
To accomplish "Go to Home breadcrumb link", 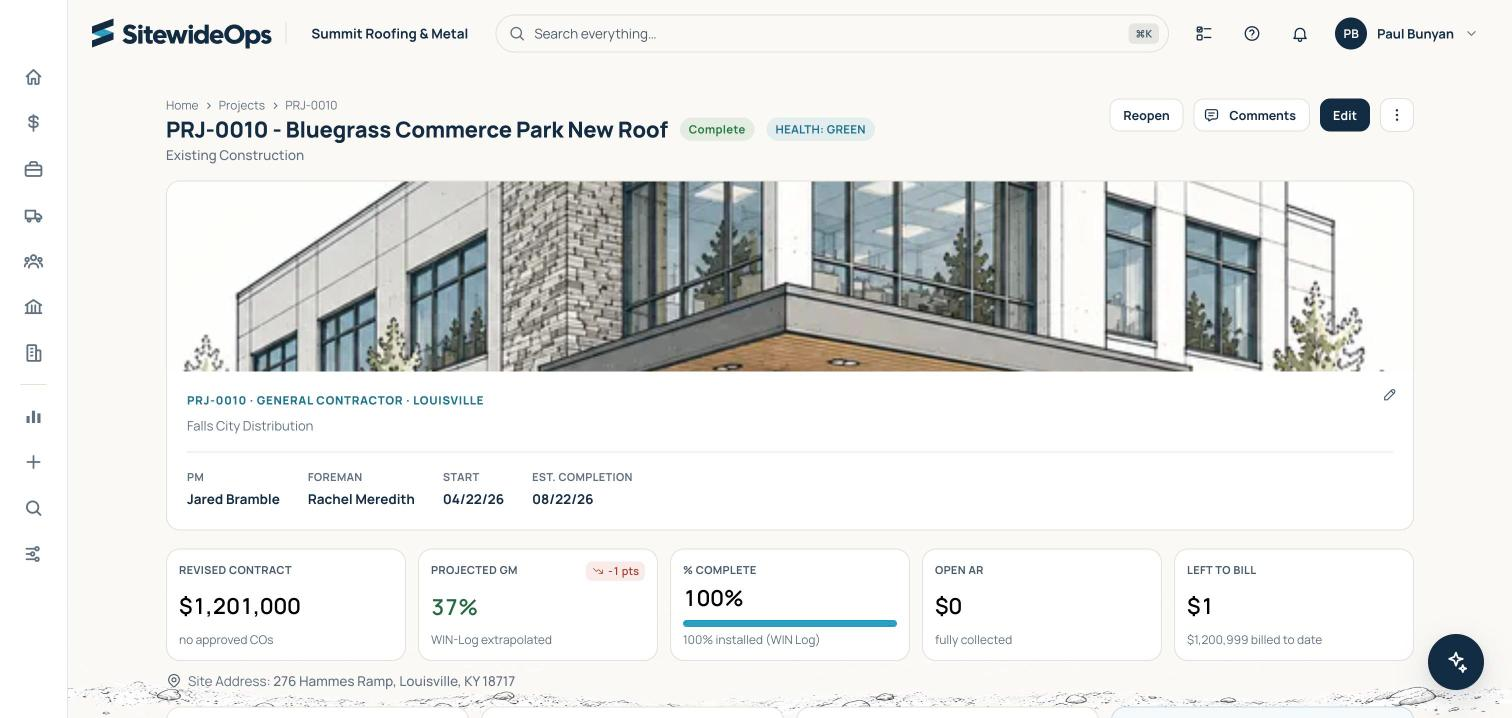I will [182, 105].
